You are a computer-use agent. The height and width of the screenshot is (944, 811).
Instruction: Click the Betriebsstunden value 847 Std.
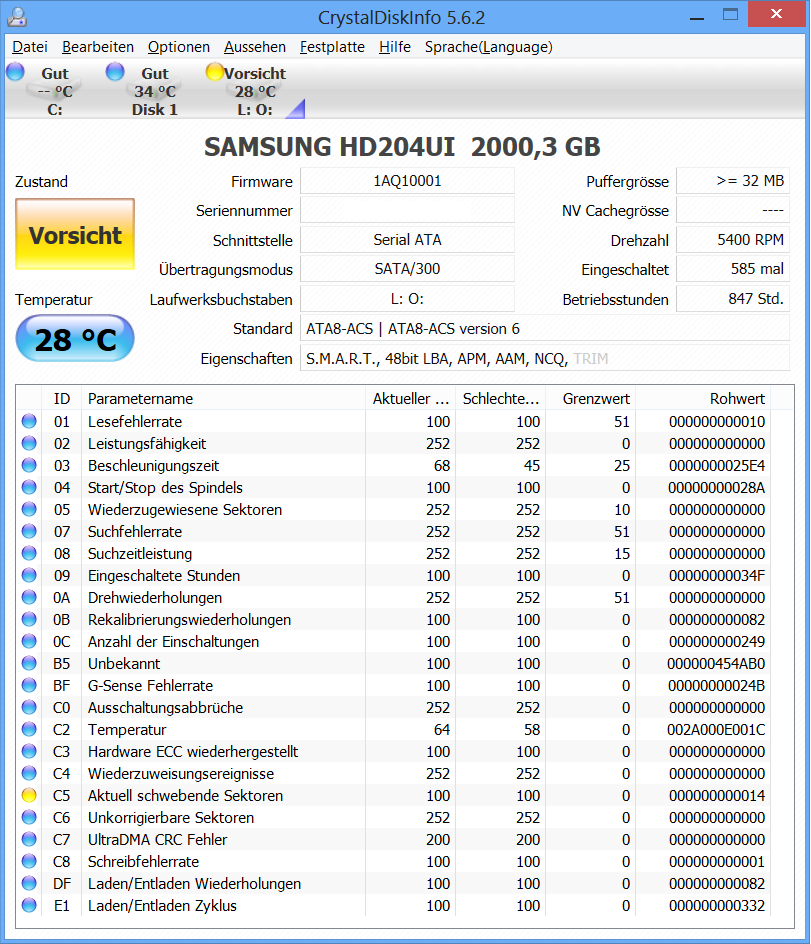[733, 299]
